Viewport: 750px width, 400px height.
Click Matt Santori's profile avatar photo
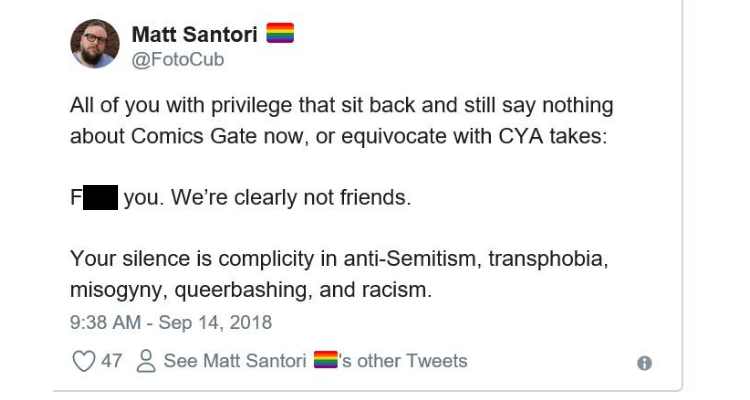(x=95, y=45)
